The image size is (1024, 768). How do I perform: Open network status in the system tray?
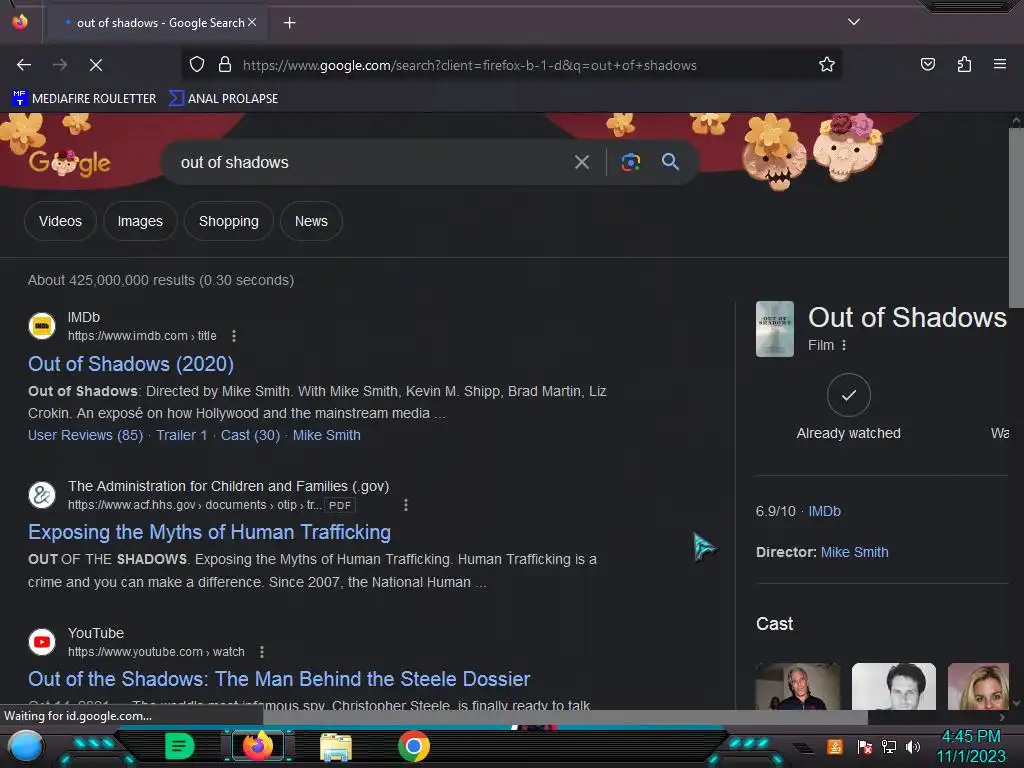pos(889,746)
